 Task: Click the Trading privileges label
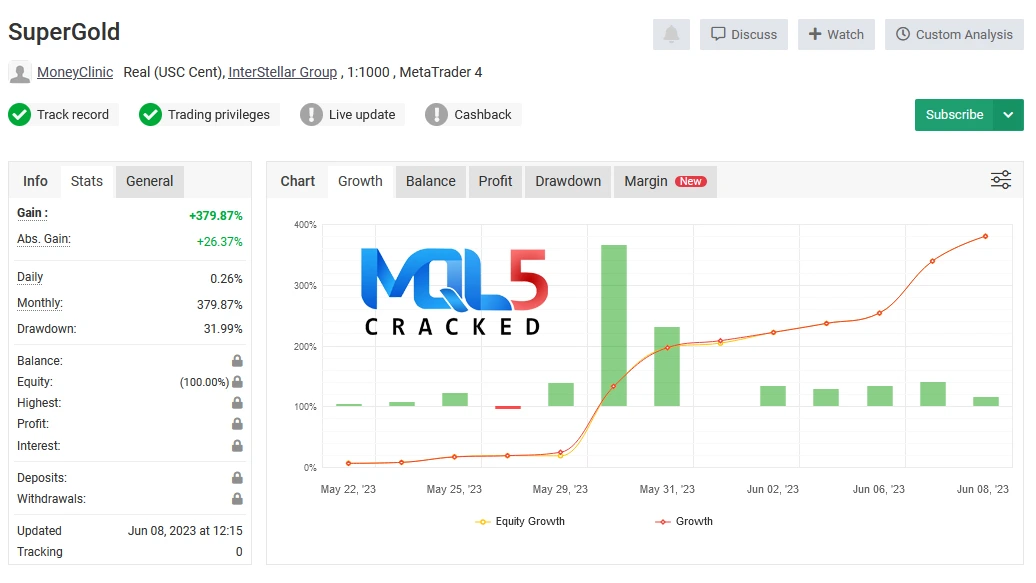point(219,114)
